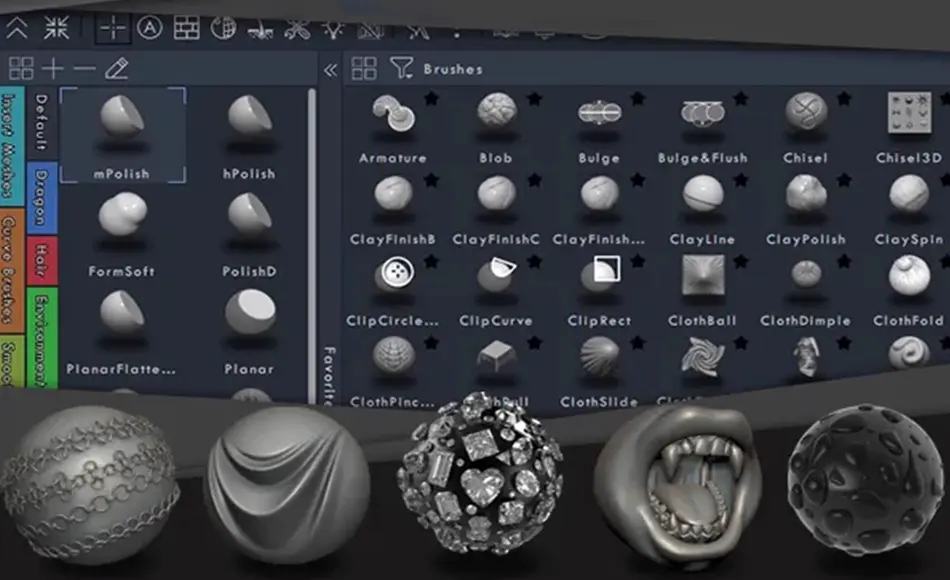Screen dimensions: 950x580
Task: Select the mPolish brush
Action: click(122, 135)
